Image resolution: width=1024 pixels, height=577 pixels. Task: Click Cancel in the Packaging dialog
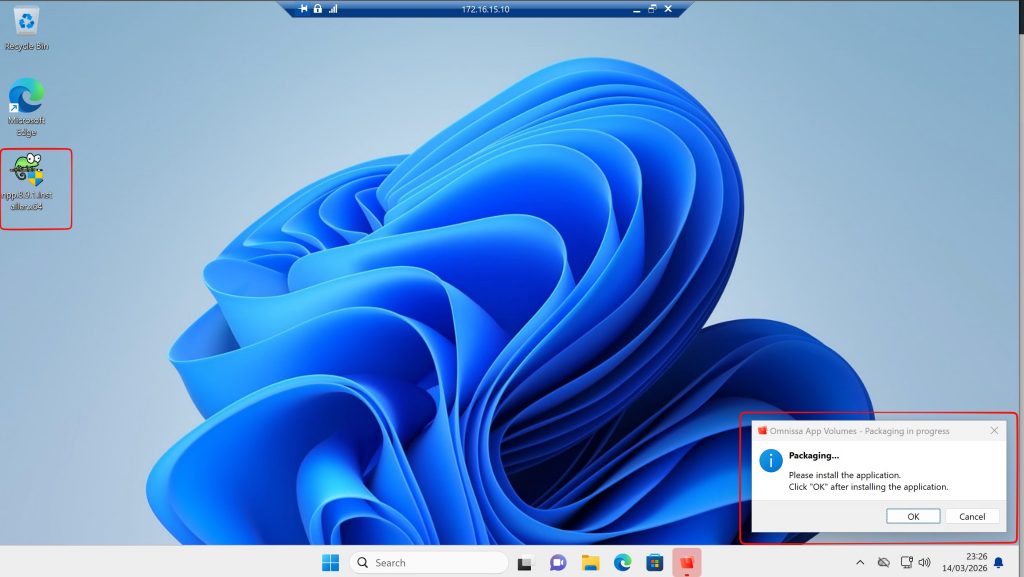972,516
